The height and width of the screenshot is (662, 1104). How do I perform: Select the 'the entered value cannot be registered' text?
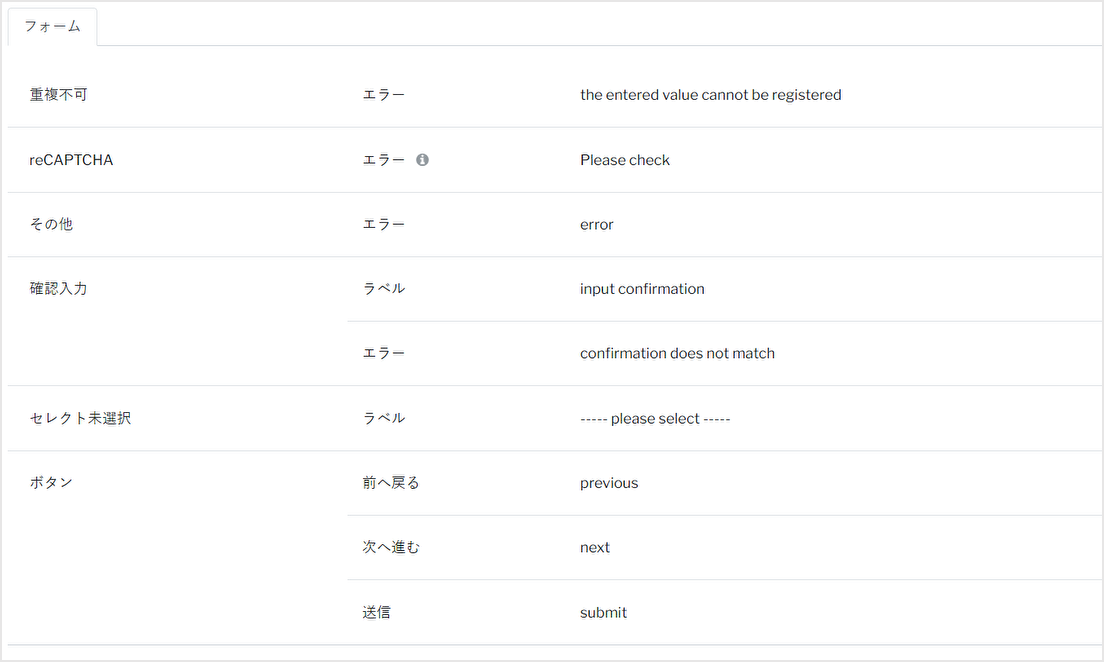tap(710, 95)
